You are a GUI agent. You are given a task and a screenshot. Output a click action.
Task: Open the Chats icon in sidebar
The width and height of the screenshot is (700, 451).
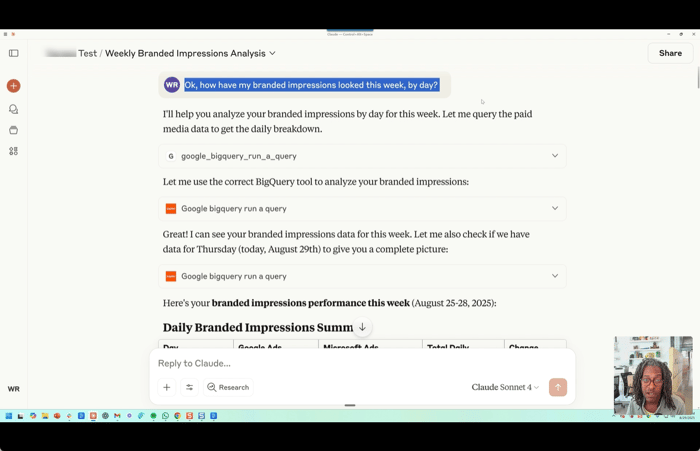(14, 109)
